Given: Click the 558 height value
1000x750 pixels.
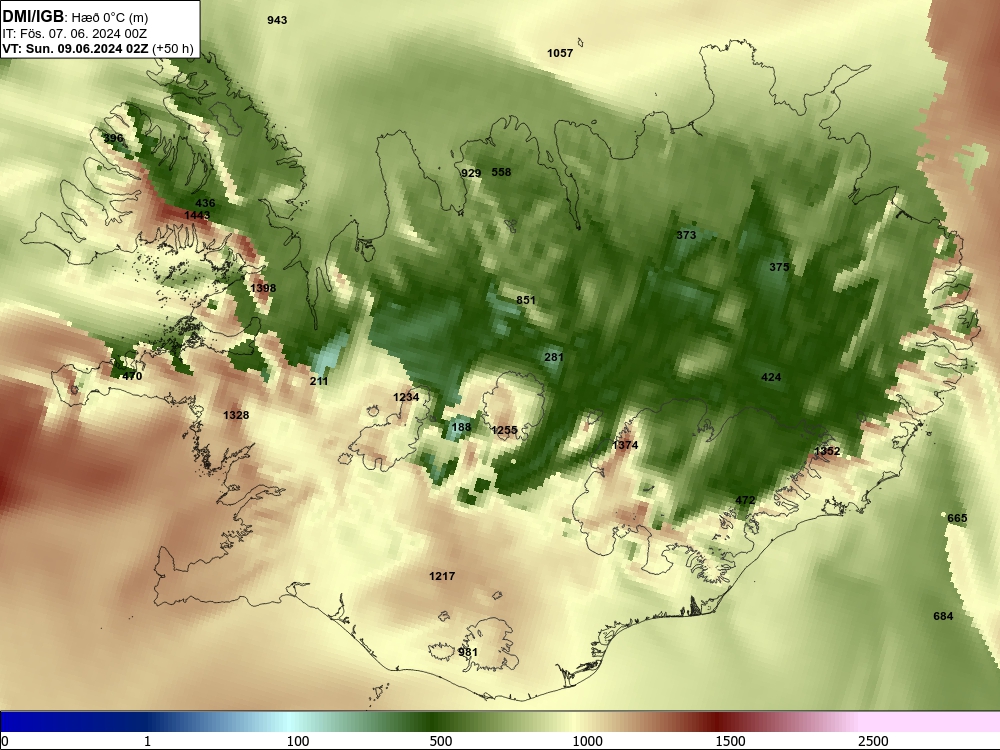Looking at the screenshot, I should (x=501, y=172).
